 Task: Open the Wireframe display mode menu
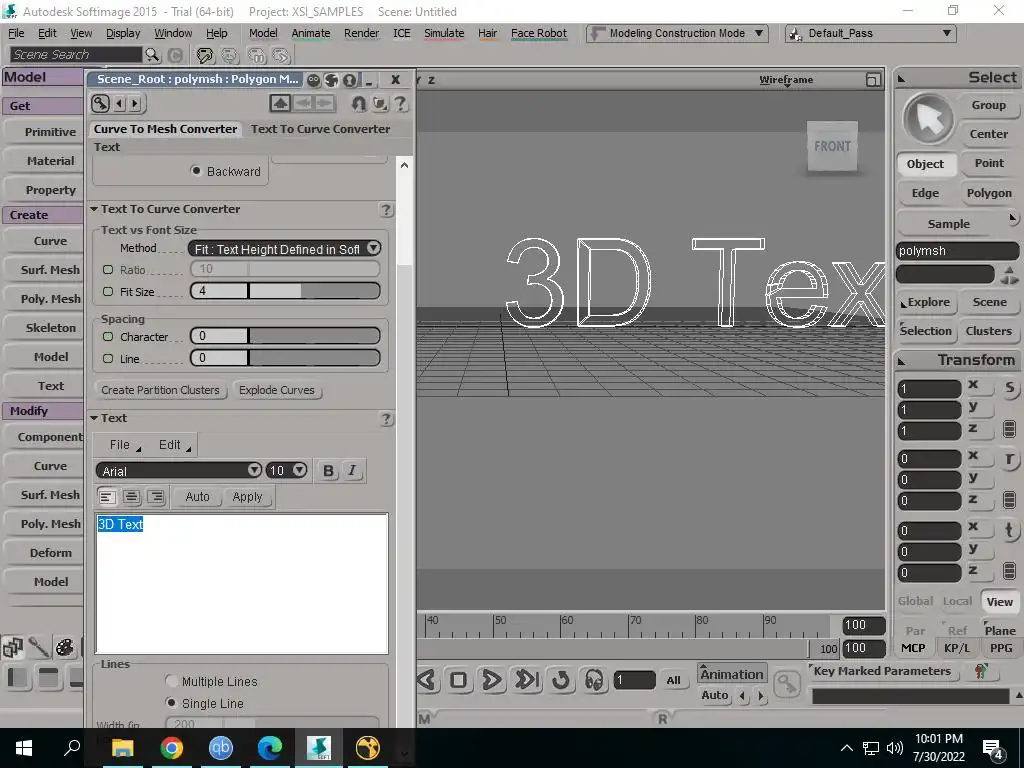(786, 80)
